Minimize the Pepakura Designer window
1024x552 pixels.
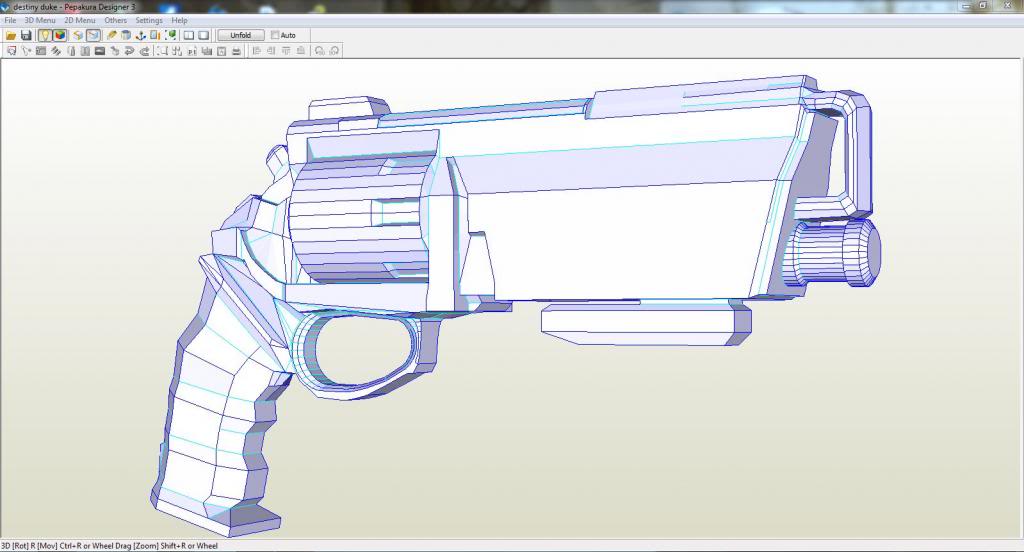click(x=967, y=6)
